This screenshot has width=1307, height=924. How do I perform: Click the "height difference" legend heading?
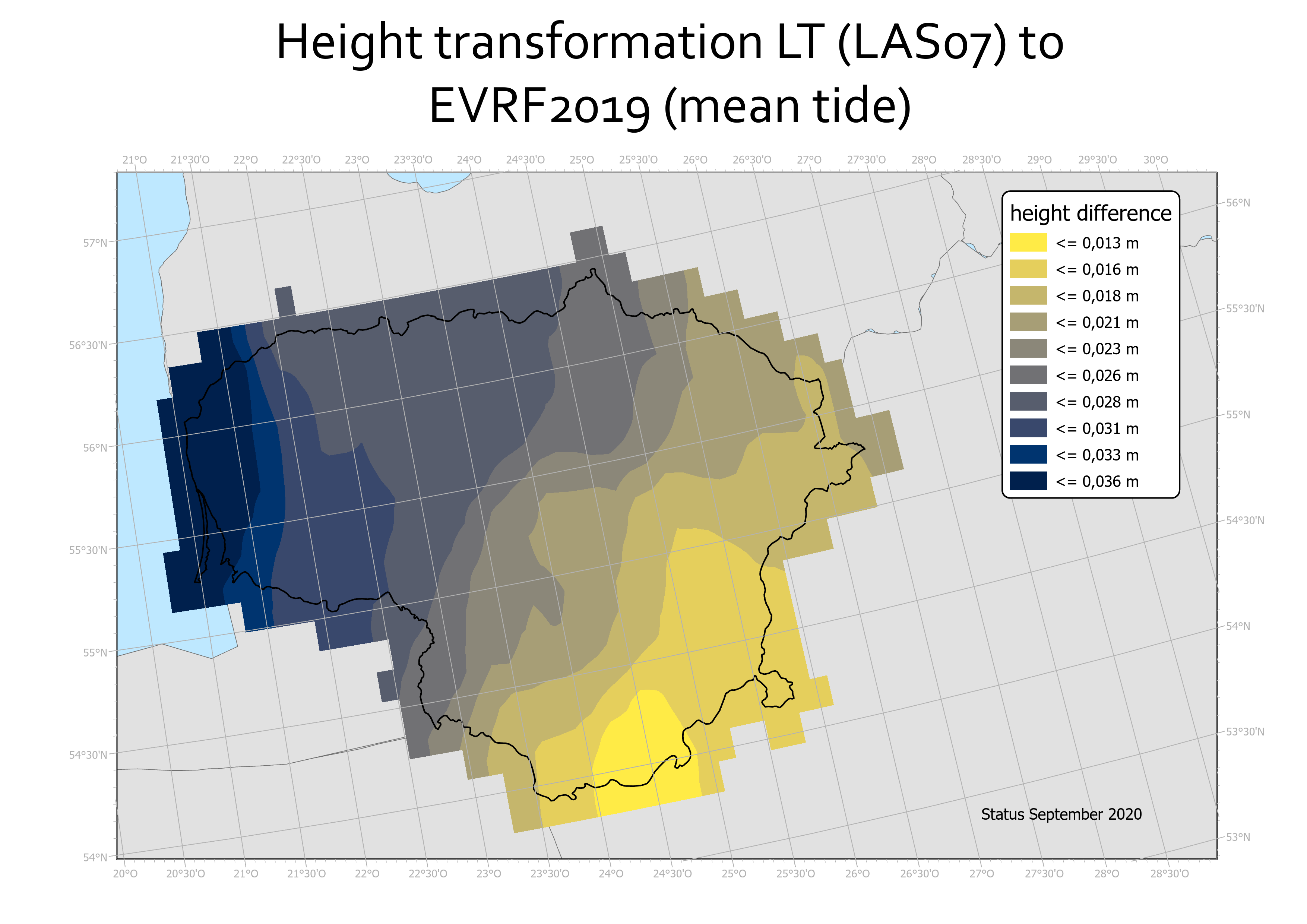pos(1091,213)
